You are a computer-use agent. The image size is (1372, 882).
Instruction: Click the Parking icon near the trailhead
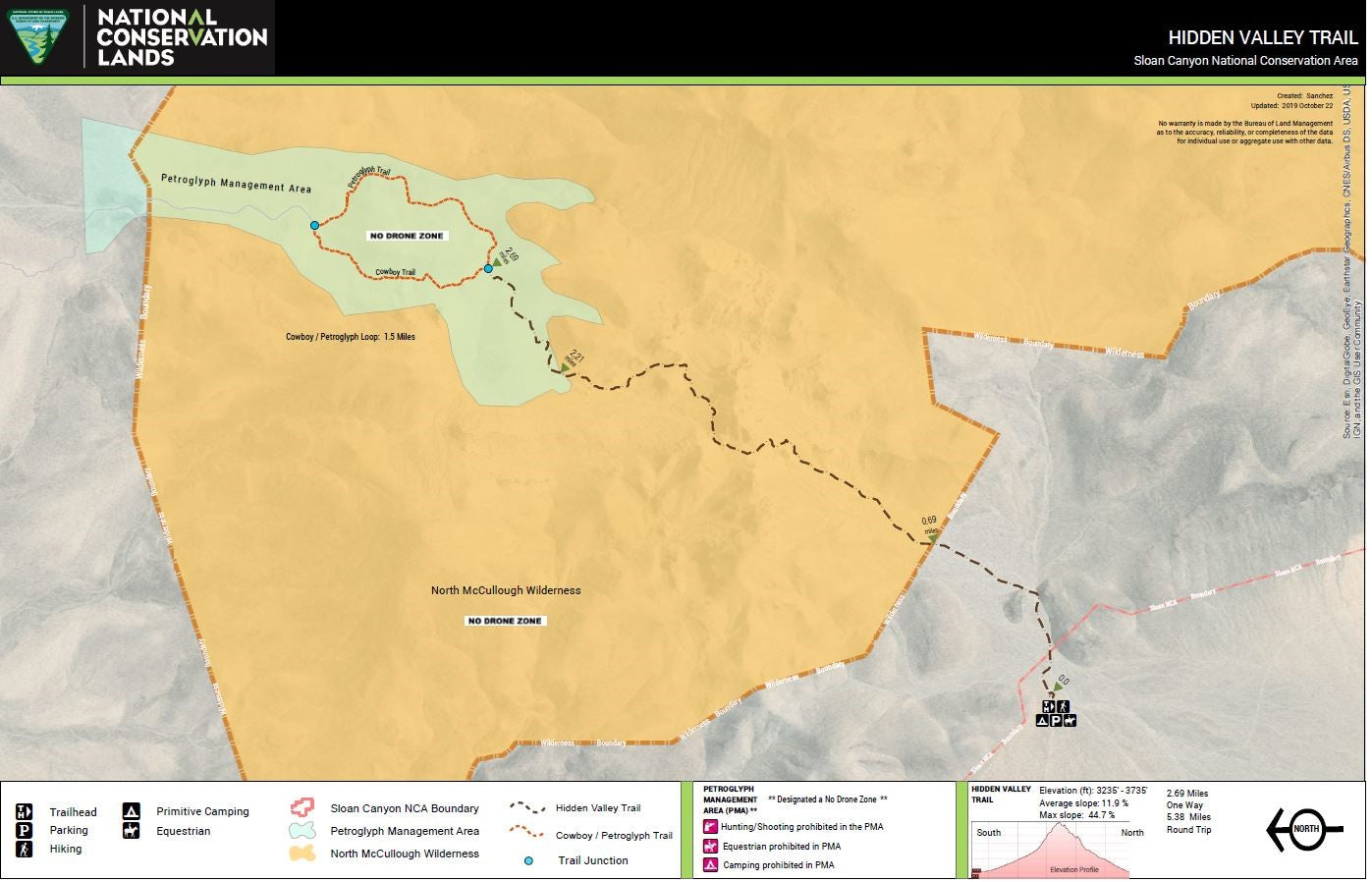pos(1056,721)
